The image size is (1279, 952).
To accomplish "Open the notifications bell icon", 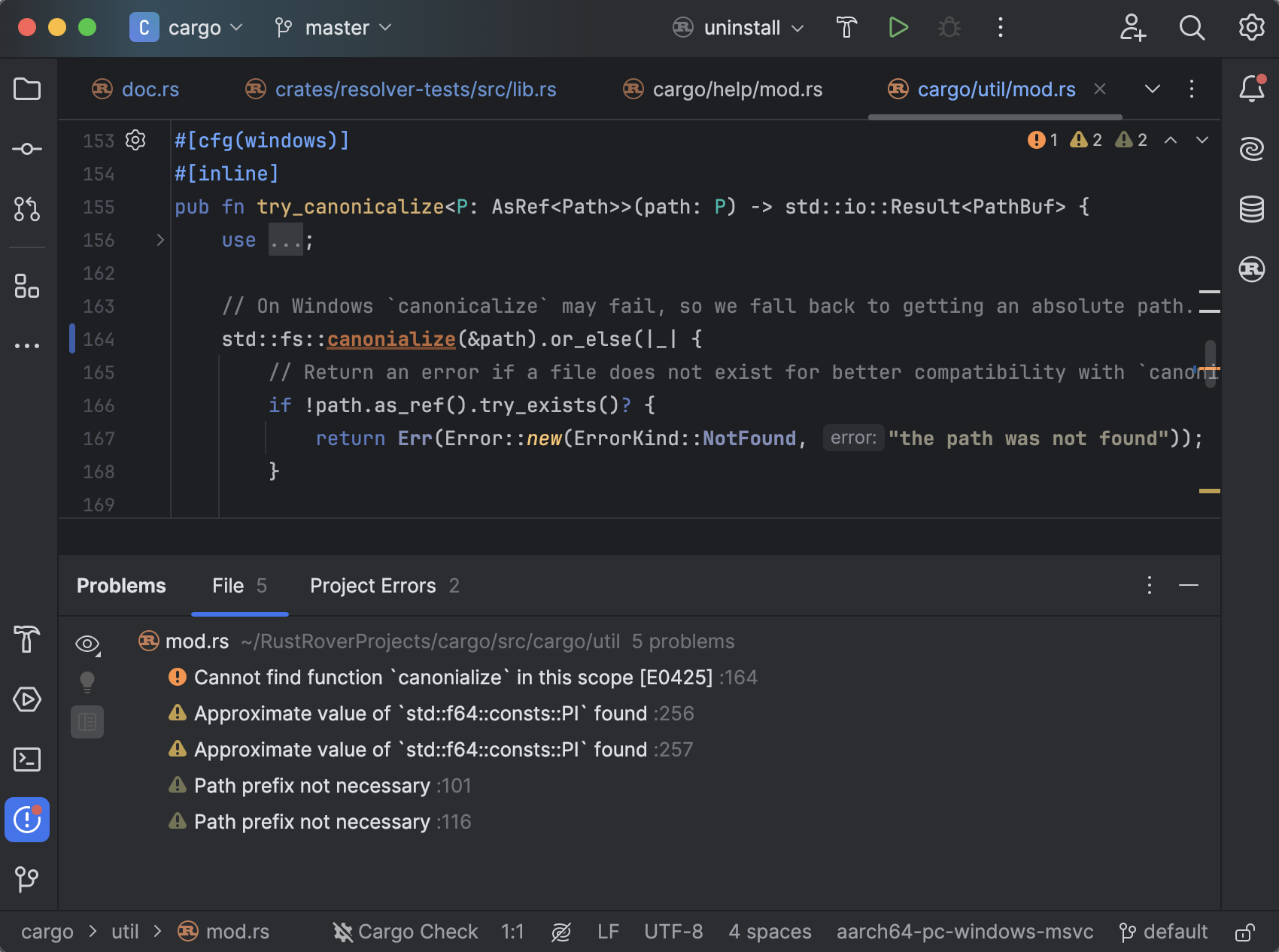I will [1251, 88].
